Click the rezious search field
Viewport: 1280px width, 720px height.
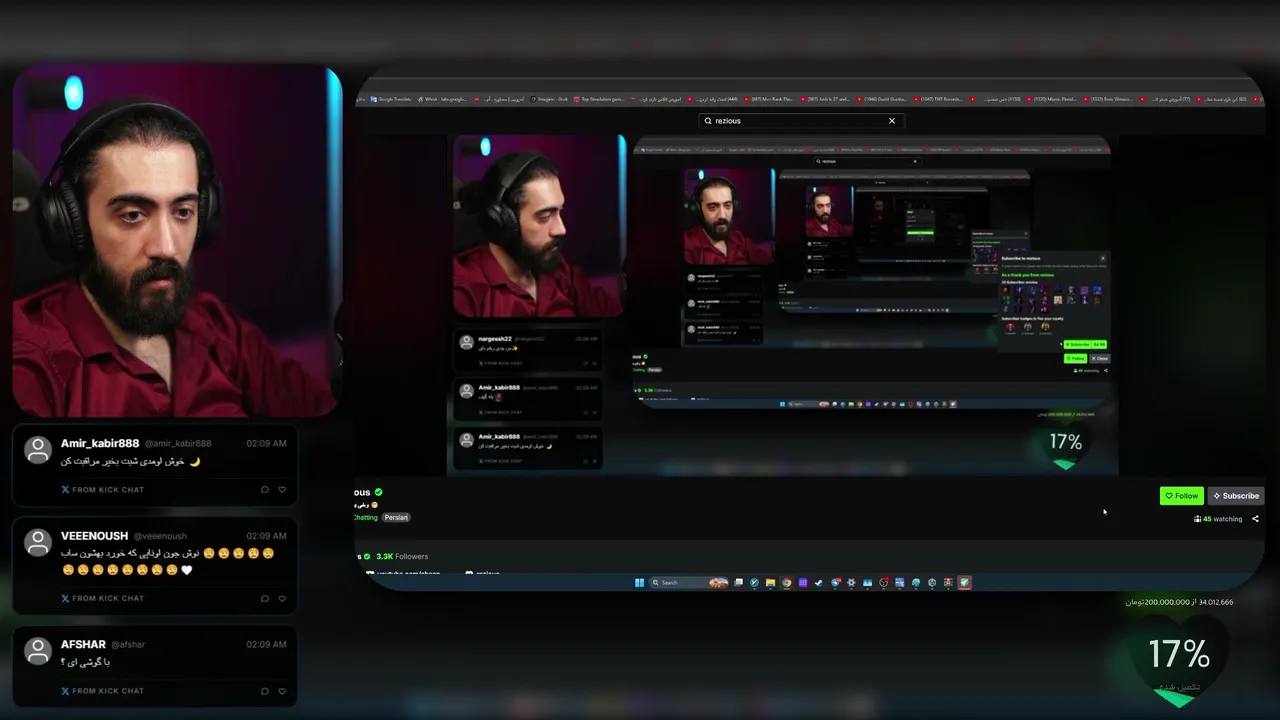point(800,121)
